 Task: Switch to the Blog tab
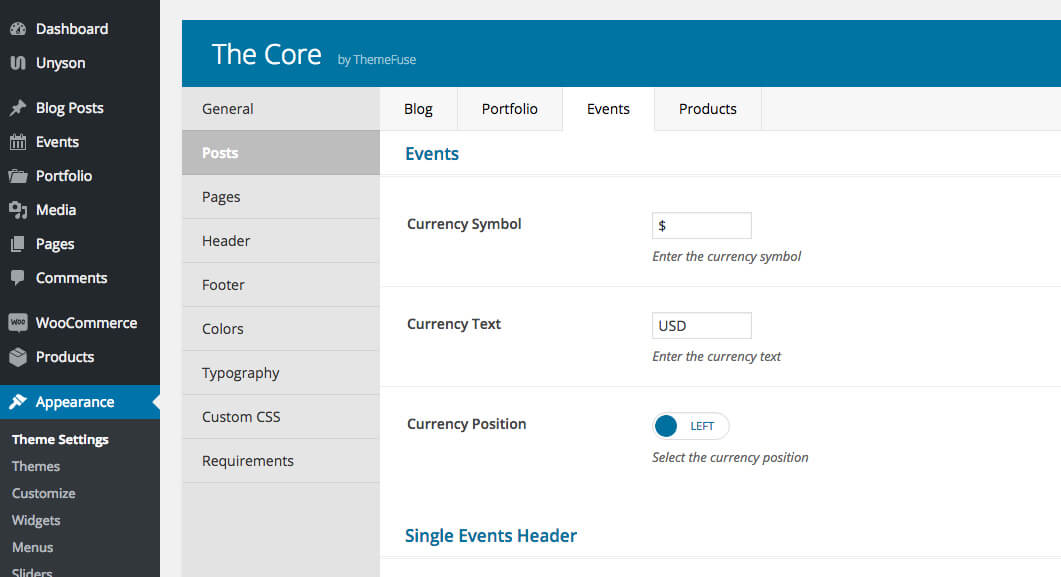418,109
